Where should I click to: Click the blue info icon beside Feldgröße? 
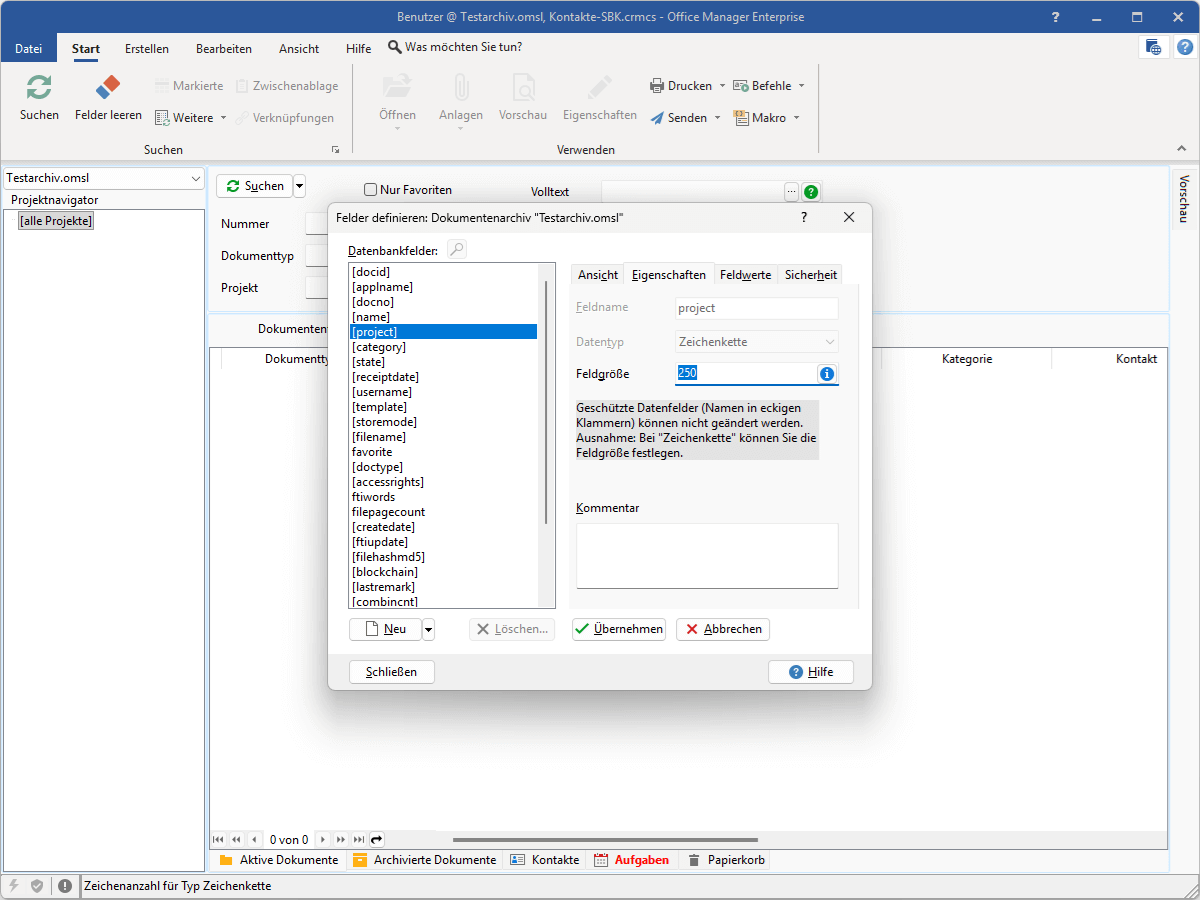[827, 373]
